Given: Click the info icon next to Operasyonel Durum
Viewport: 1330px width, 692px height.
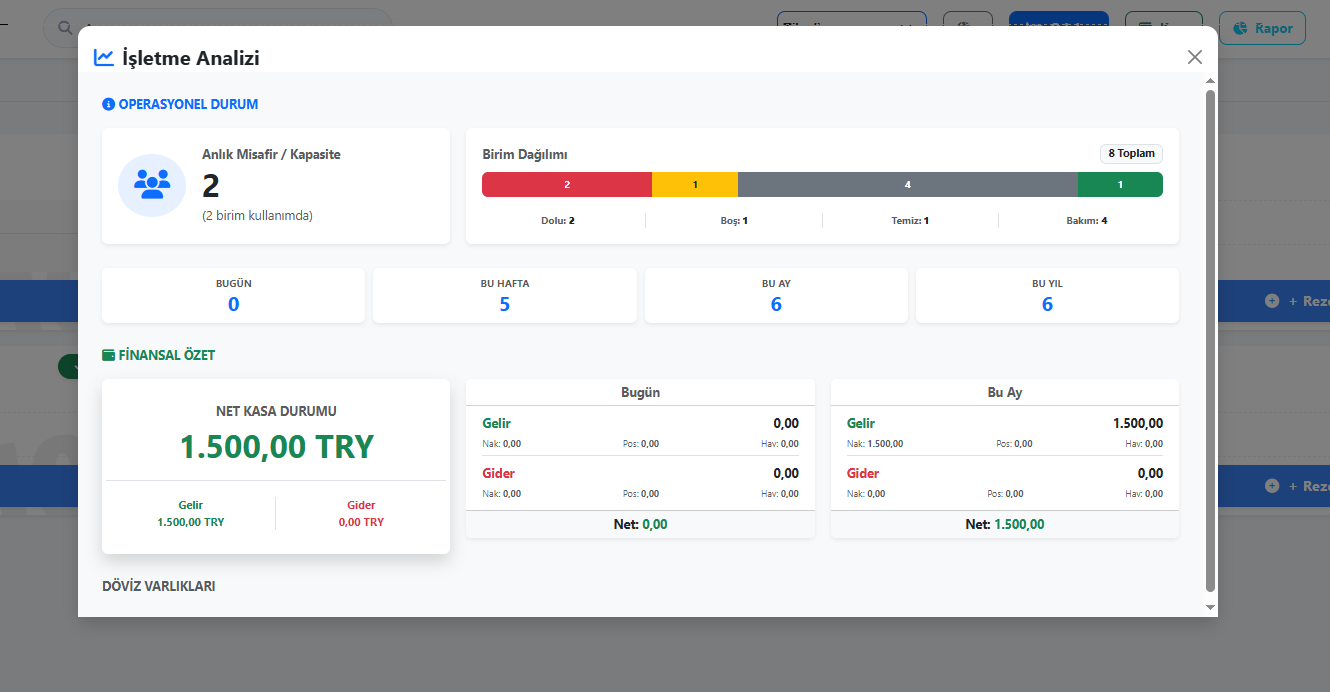Looking at the screenshot, I should click(108, 104).
